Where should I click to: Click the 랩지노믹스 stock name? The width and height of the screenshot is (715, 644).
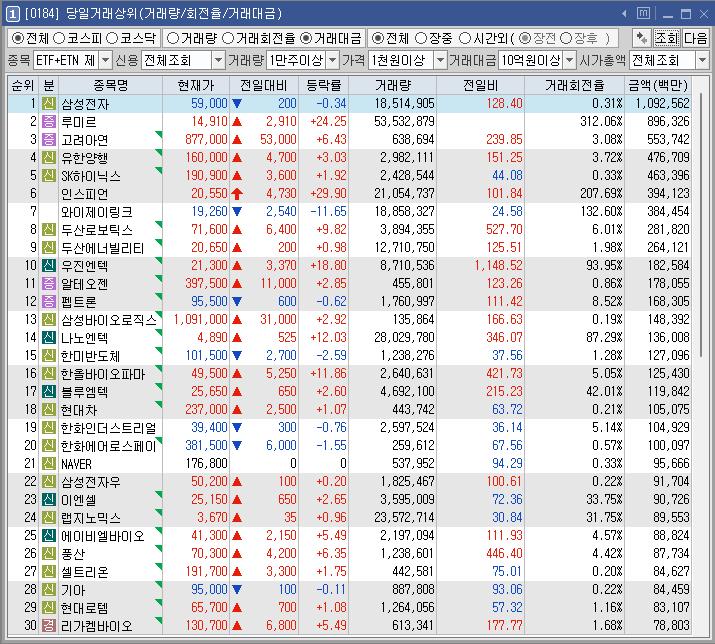pos(91,518)
